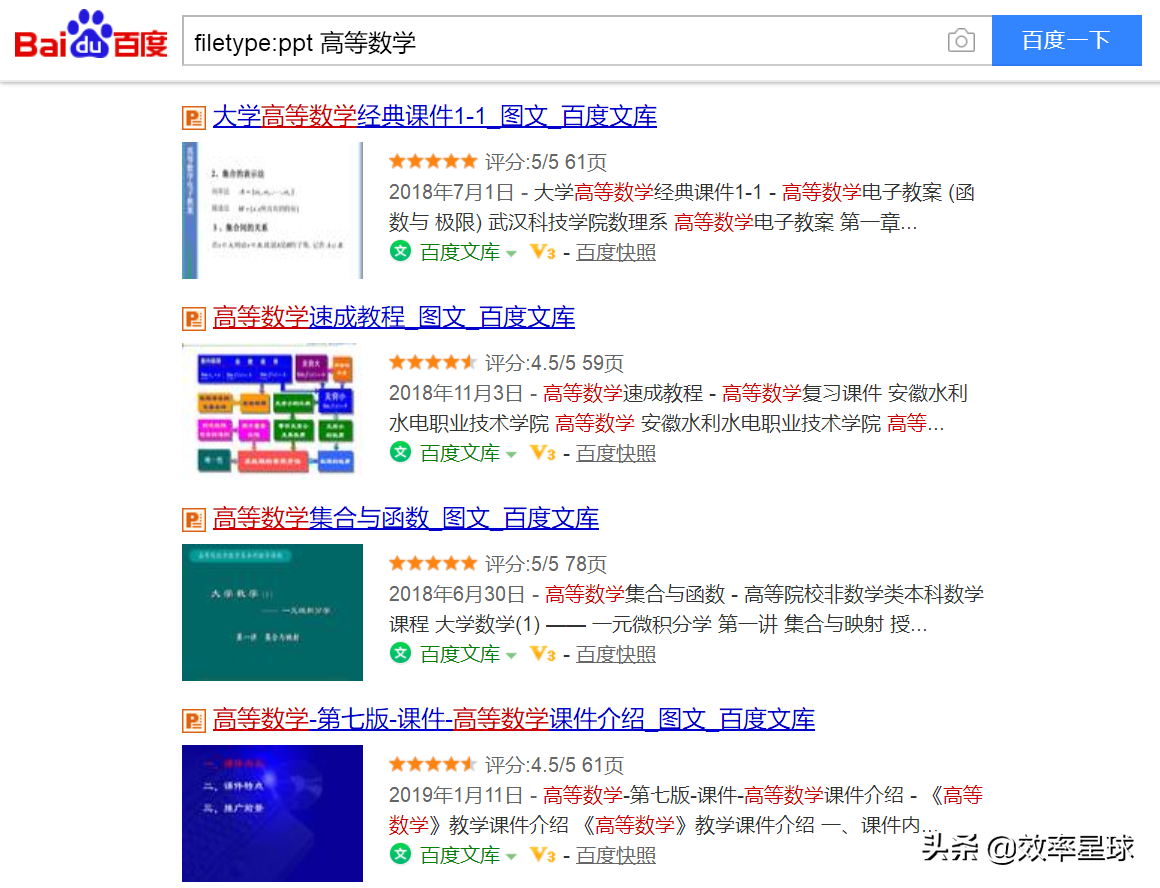Screen dimensions: 1160x888
Task: Expand 百度文库 dropdown arrow in 2018年7月1日 result
Action: click(x=511, y=254)
